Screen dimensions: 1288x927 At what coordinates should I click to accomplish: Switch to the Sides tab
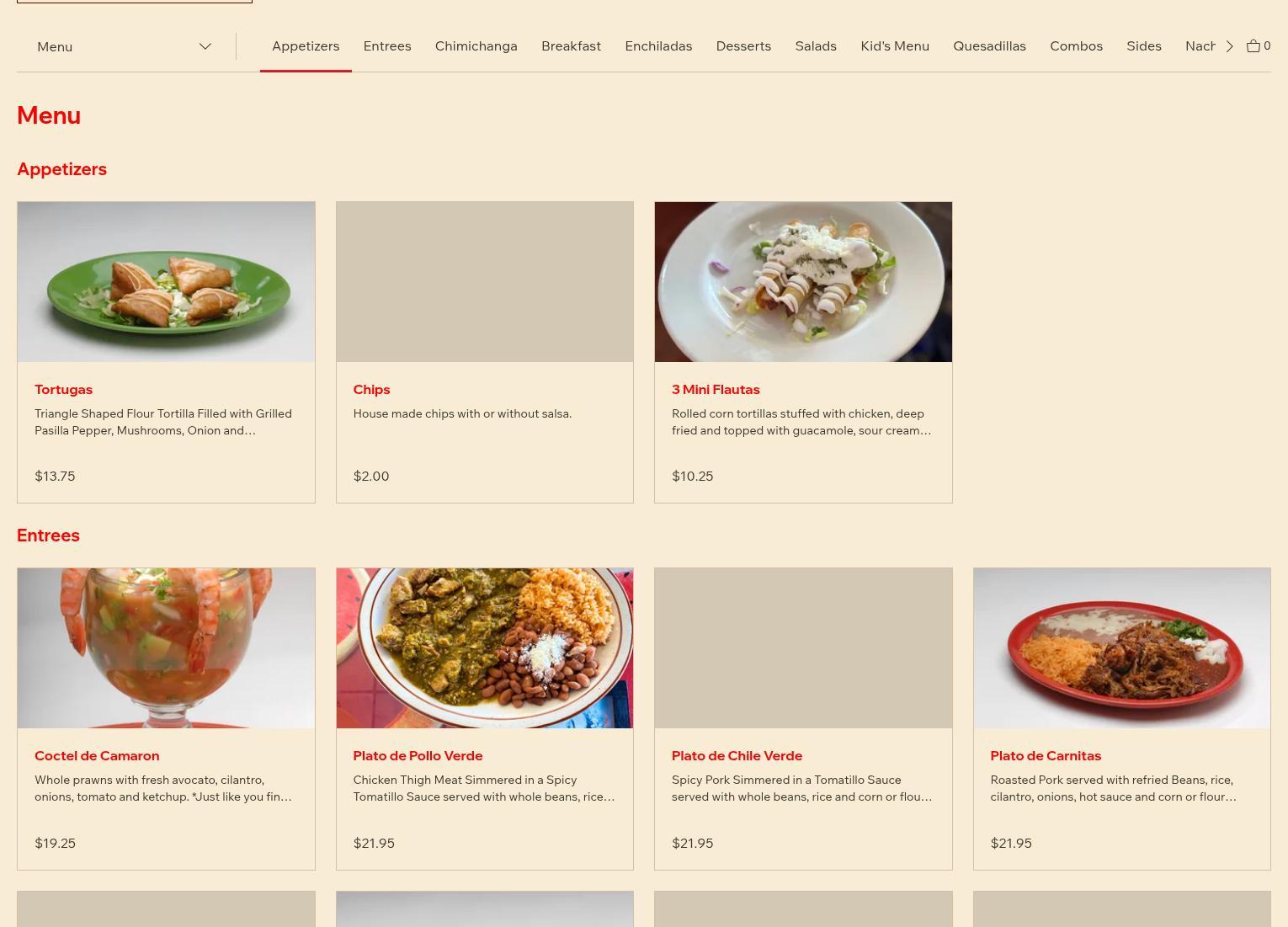[x=1144, y=46]
